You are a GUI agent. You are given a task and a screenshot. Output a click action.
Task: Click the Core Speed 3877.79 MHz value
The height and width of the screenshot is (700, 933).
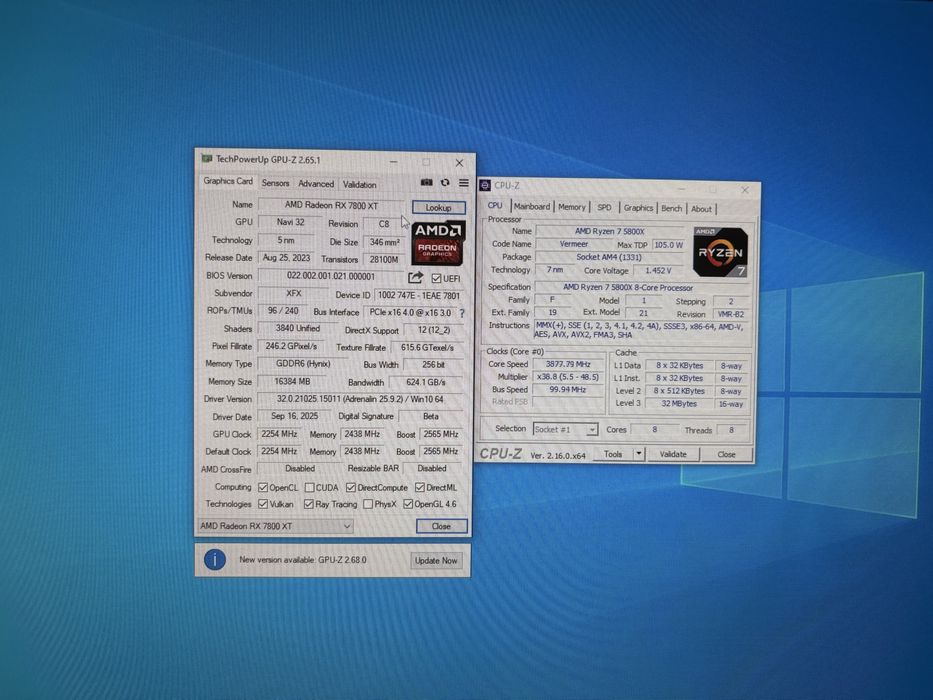568,364
